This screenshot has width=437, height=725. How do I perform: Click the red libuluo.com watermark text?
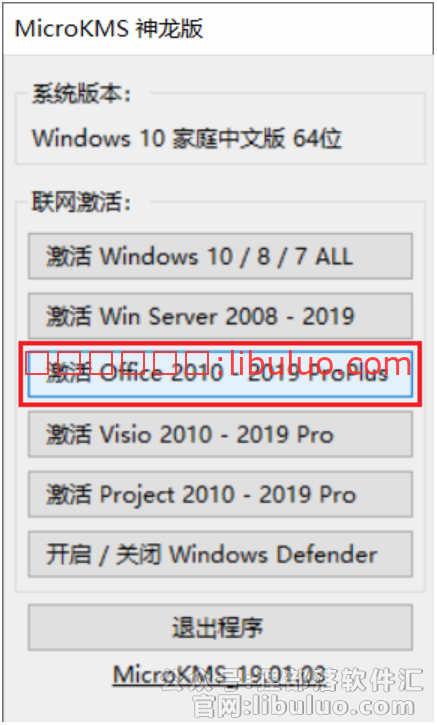tap(218, 362)
